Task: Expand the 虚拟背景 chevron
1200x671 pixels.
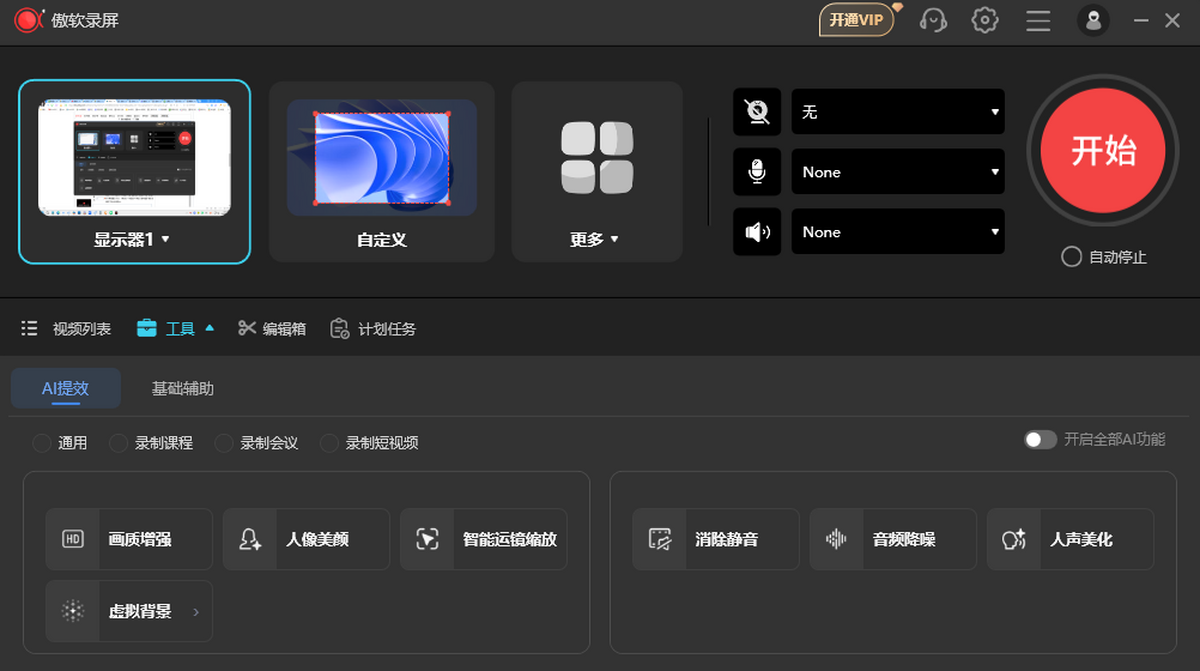Action: (195, 612)
